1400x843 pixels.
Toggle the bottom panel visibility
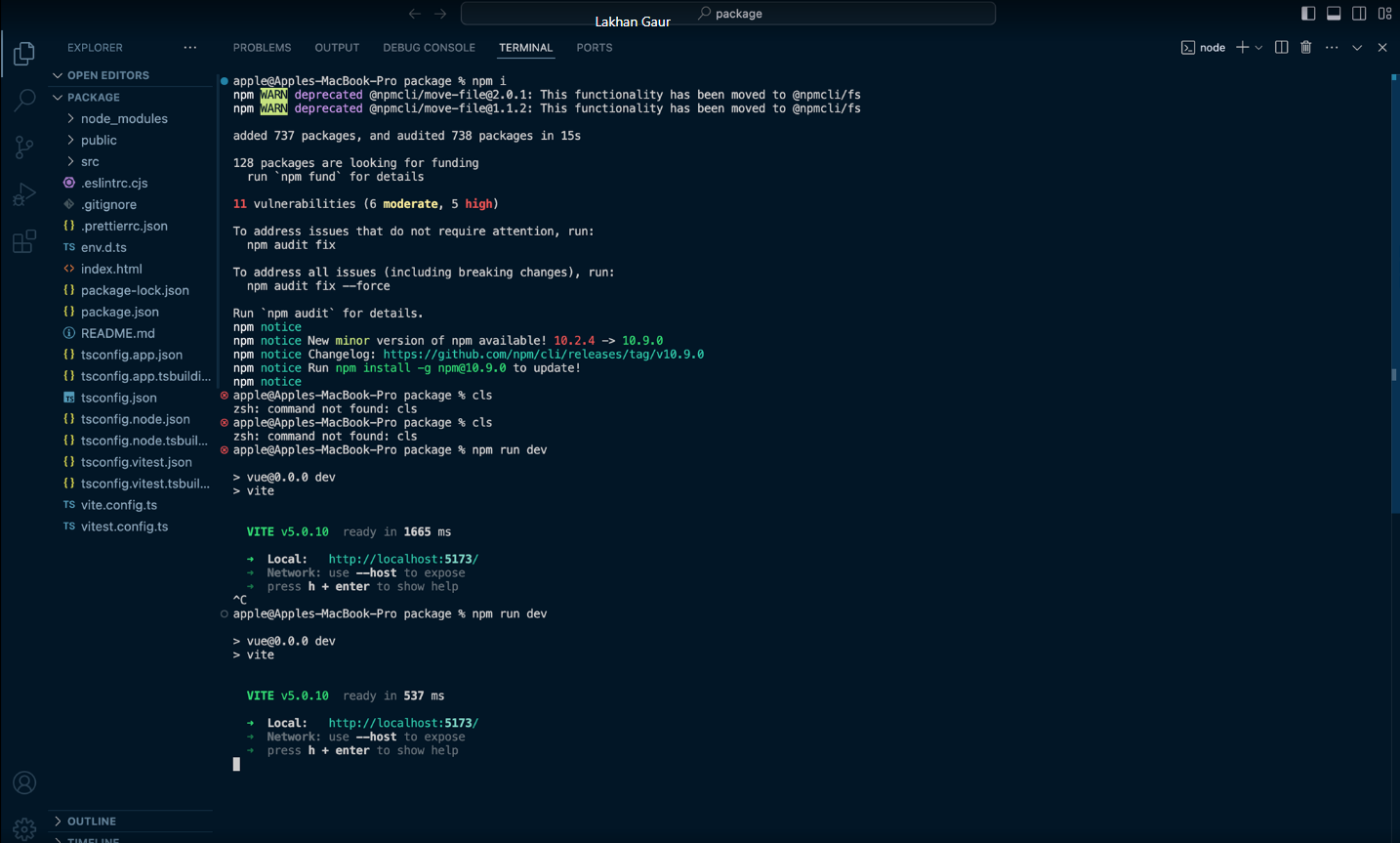[1334, 14]
